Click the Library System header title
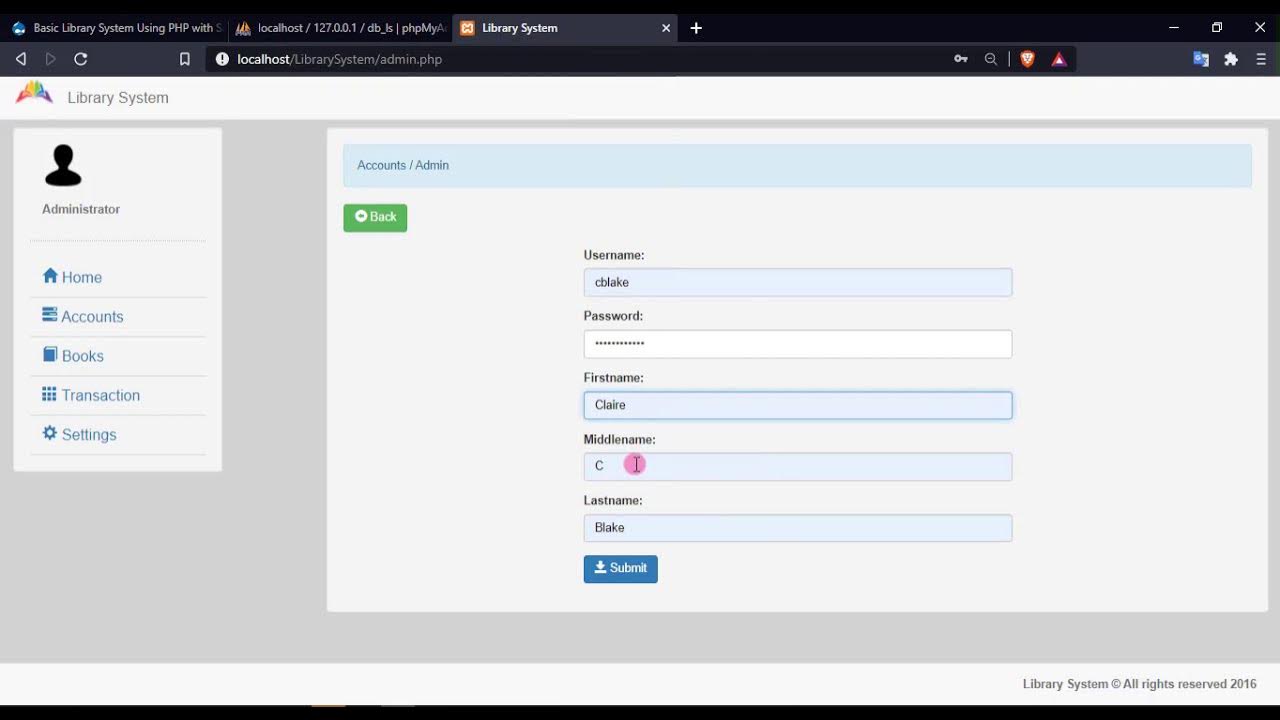1280x720 pixels. click(x=118, y=97)
